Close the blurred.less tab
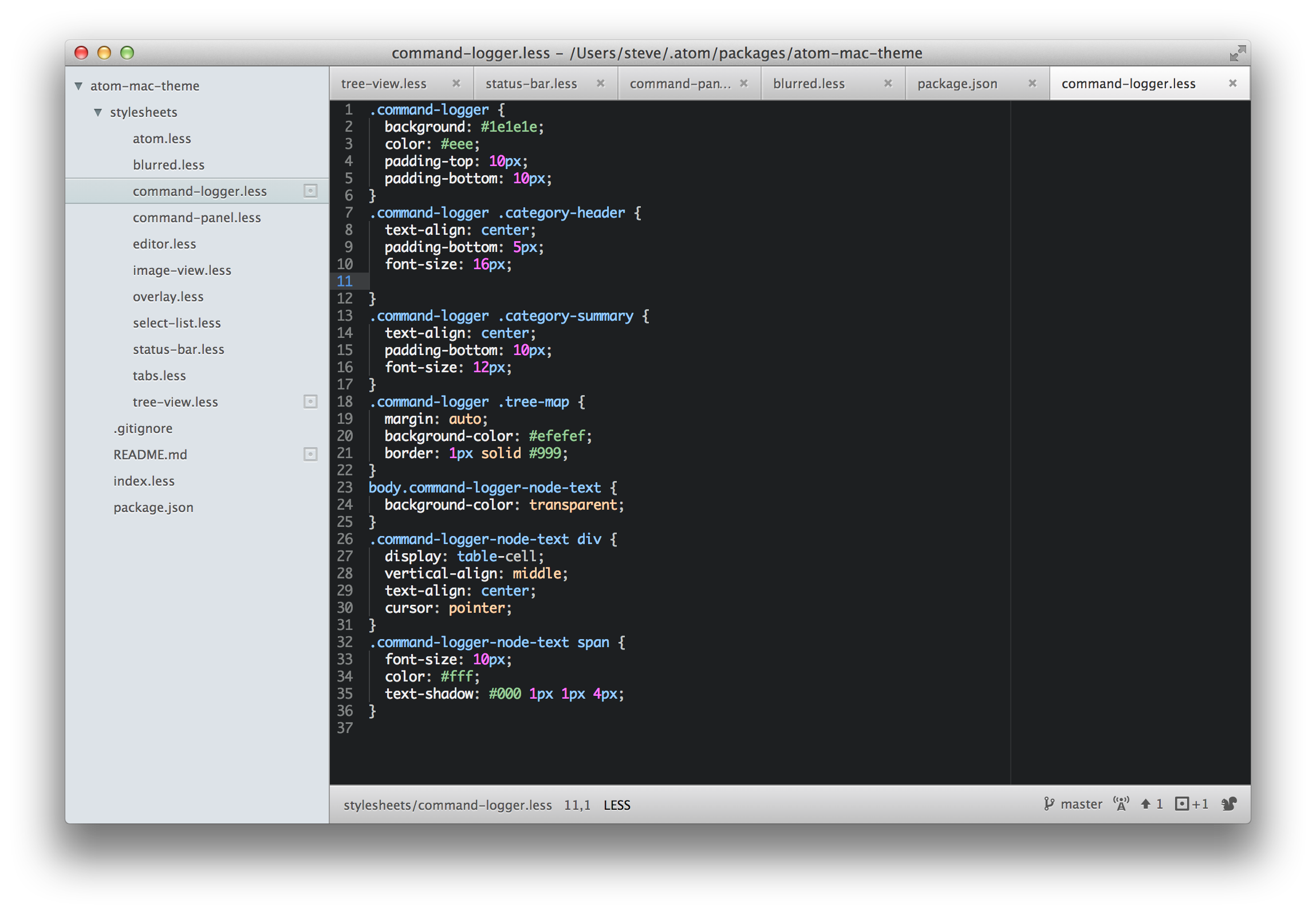The image size is (1316, 914). coord(888,83)
